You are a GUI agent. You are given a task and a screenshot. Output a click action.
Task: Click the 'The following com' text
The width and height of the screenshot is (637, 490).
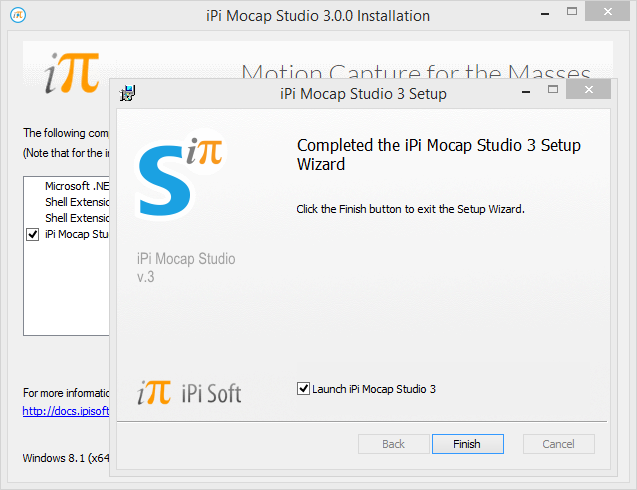click(x=66, y=133)
